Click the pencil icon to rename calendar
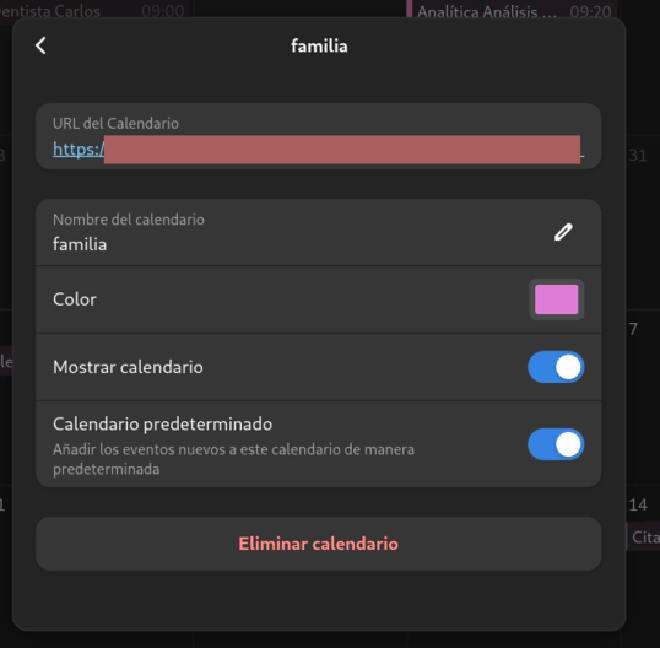The image size is (660, 648). [563, 232]
